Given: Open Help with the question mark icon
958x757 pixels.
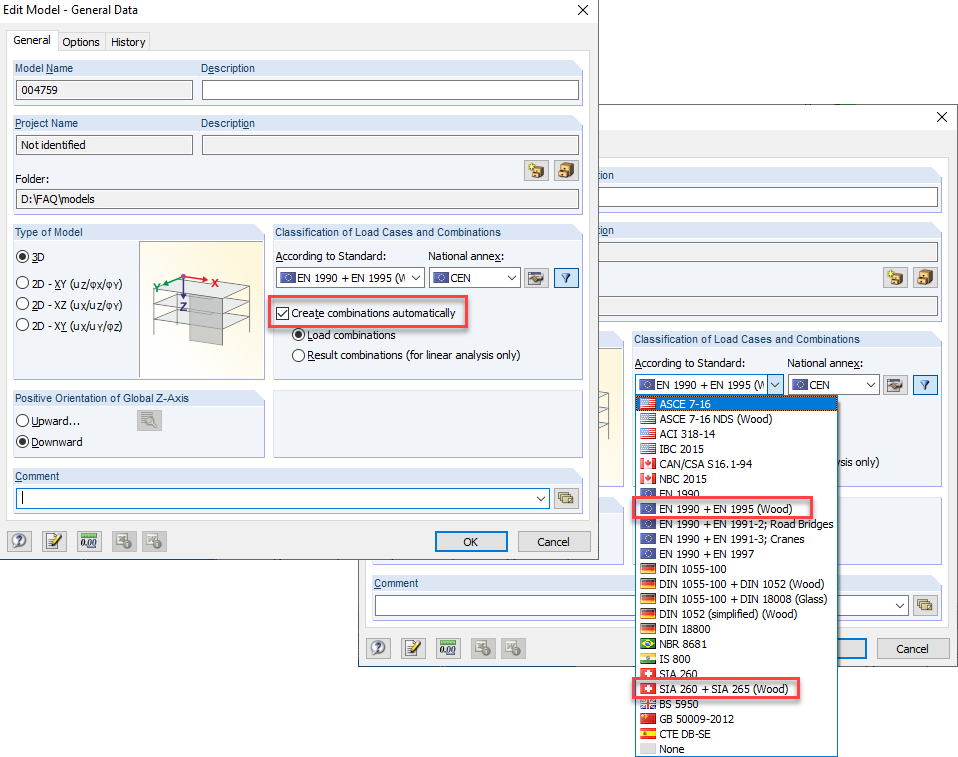Looking at the screenshot, I should point(19,541).
